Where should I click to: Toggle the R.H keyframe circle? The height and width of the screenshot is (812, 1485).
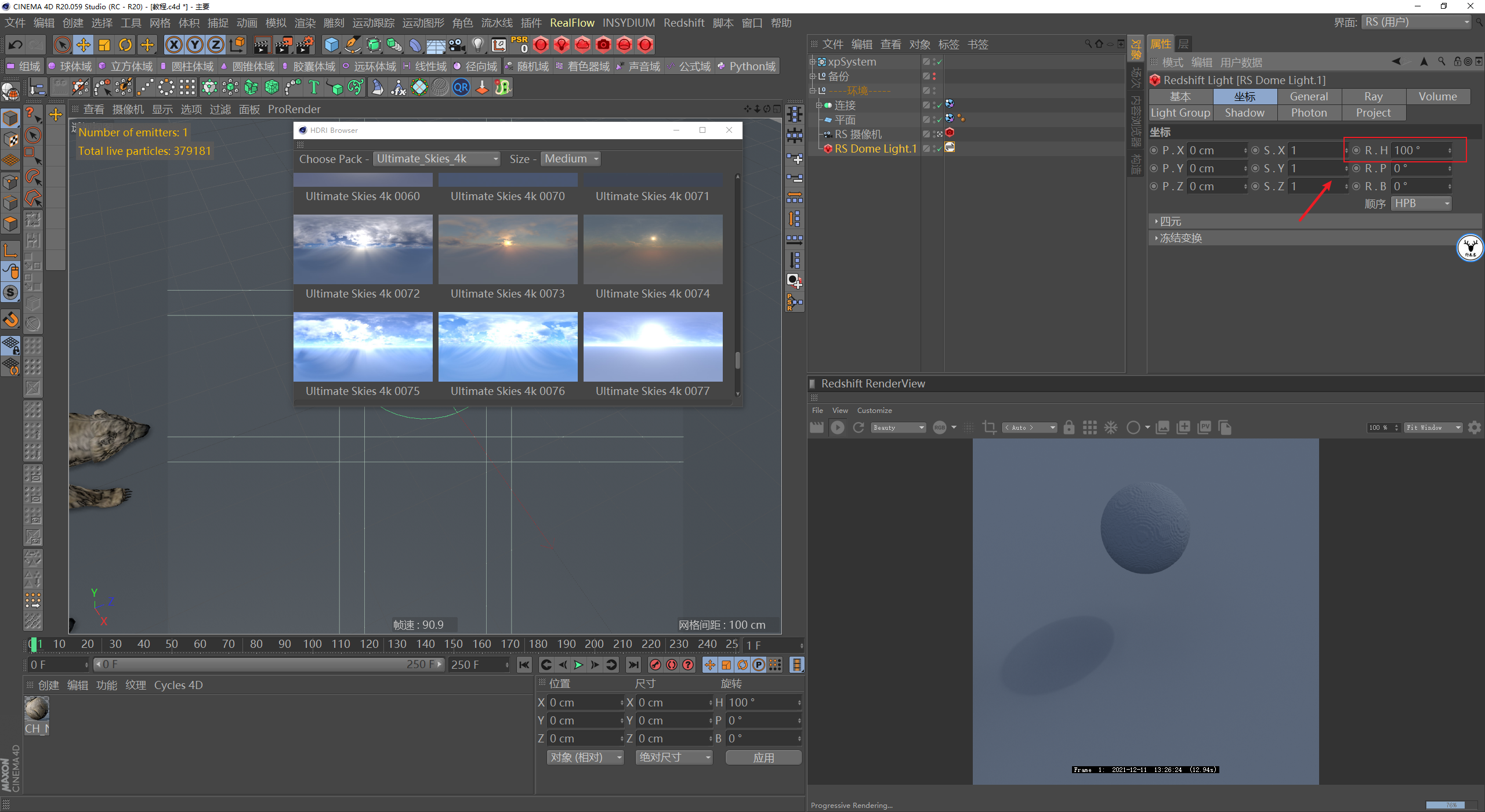(1356, 150)
